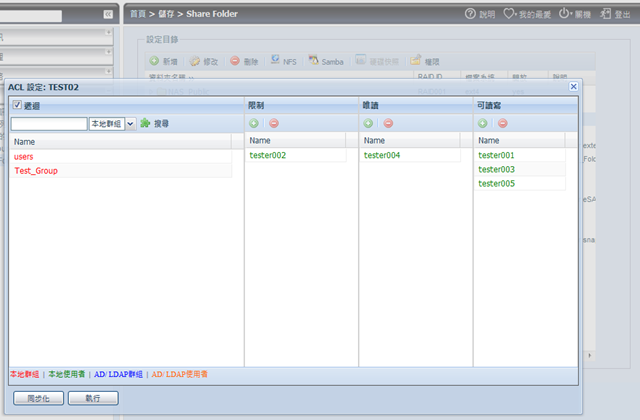The width and height of the screenshot is (640, 420).
Task: Click the red remove icon under 限制 column
Action: (x=274, y=123)
